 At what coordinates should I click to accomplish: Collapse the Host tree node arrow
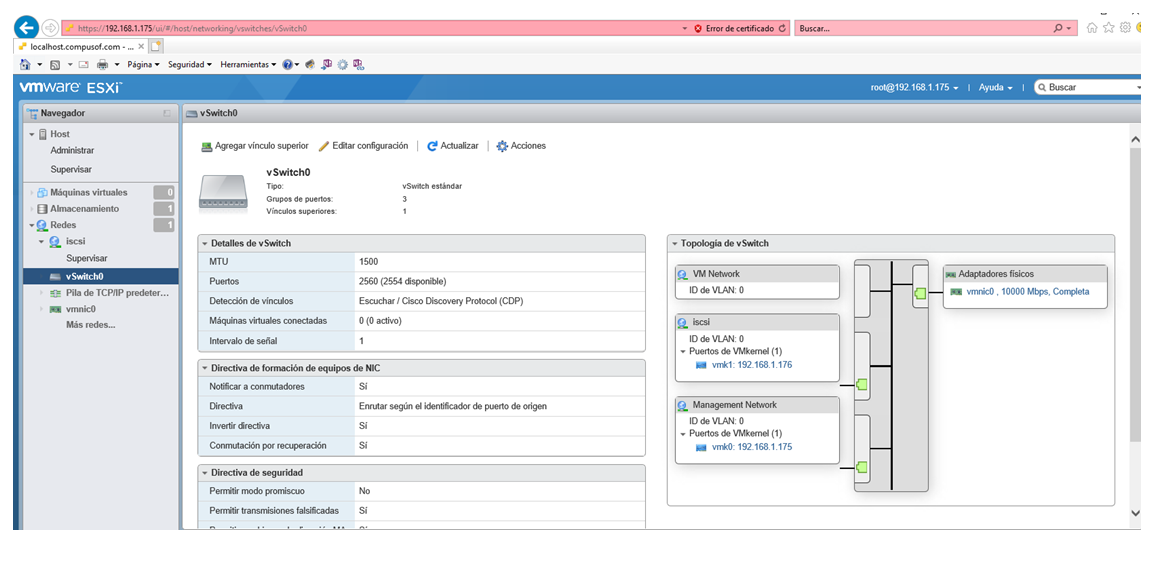tap(32, 134)
